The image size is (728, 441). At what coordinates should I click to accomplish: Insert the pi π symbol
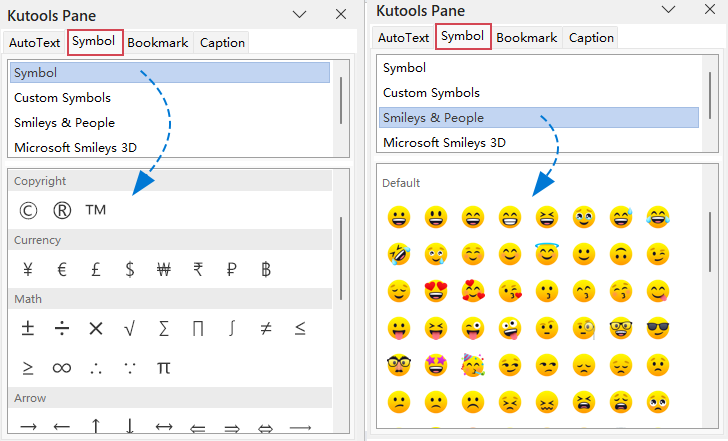tap(163, 368)
